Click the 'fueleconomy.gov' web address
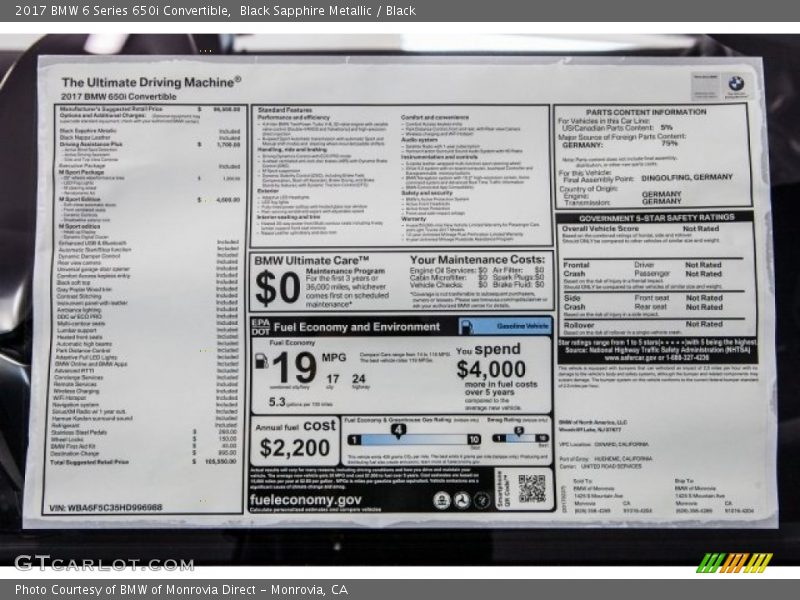This screenshot has width=800, height=600. click(306, 500)
